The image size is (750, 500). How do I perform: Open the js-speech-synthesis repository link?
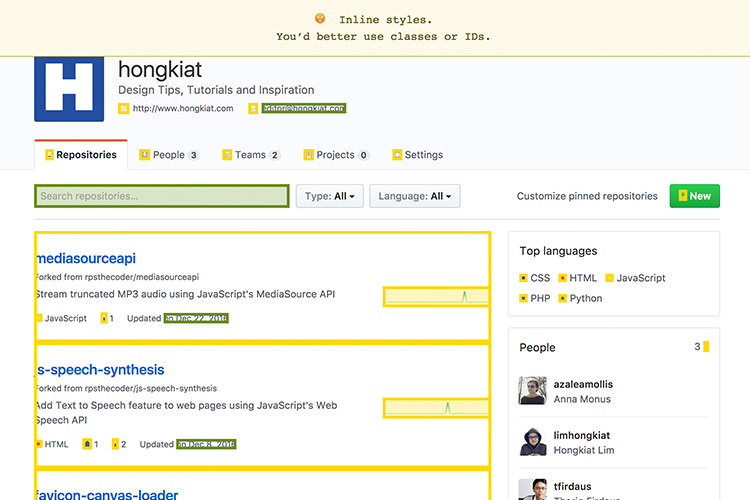point(101,370)
